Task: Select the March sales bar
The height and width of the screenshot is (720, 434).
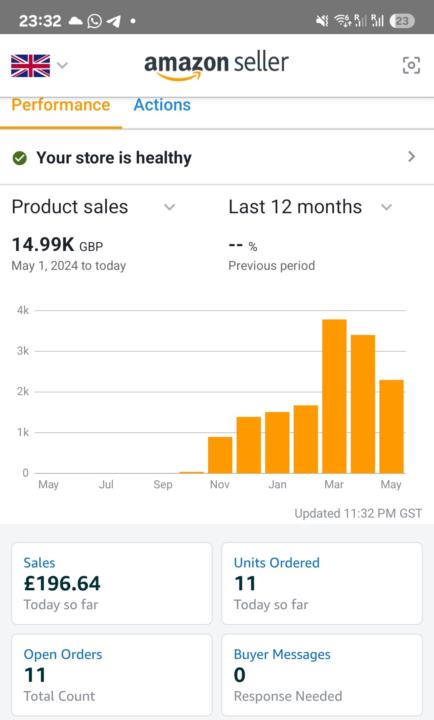Action: (x=334, y=396)
